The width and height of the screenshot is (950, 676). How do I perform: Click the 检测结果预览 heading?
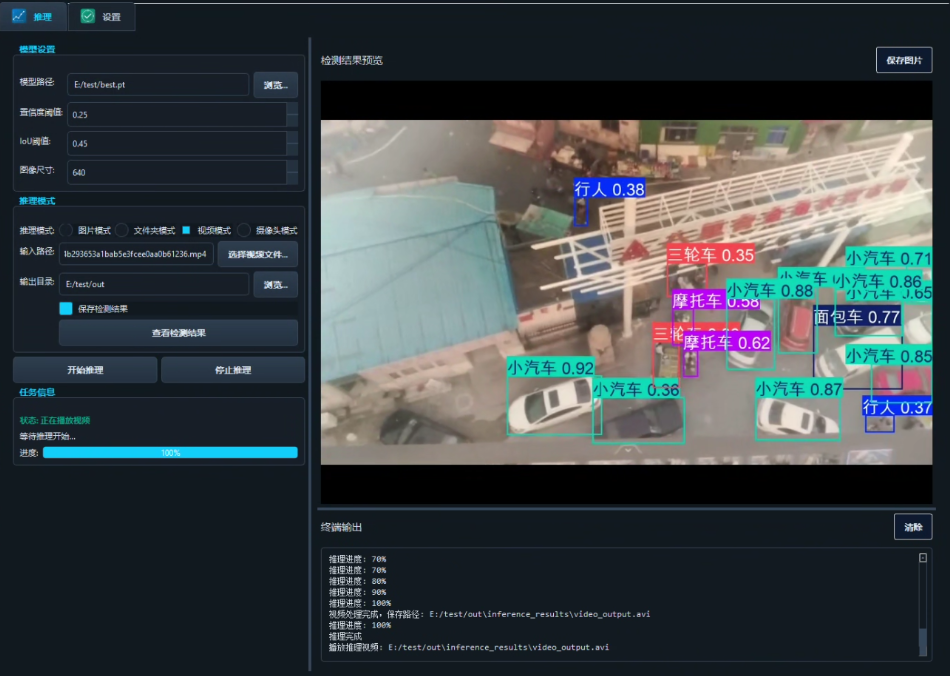[351, 60]
